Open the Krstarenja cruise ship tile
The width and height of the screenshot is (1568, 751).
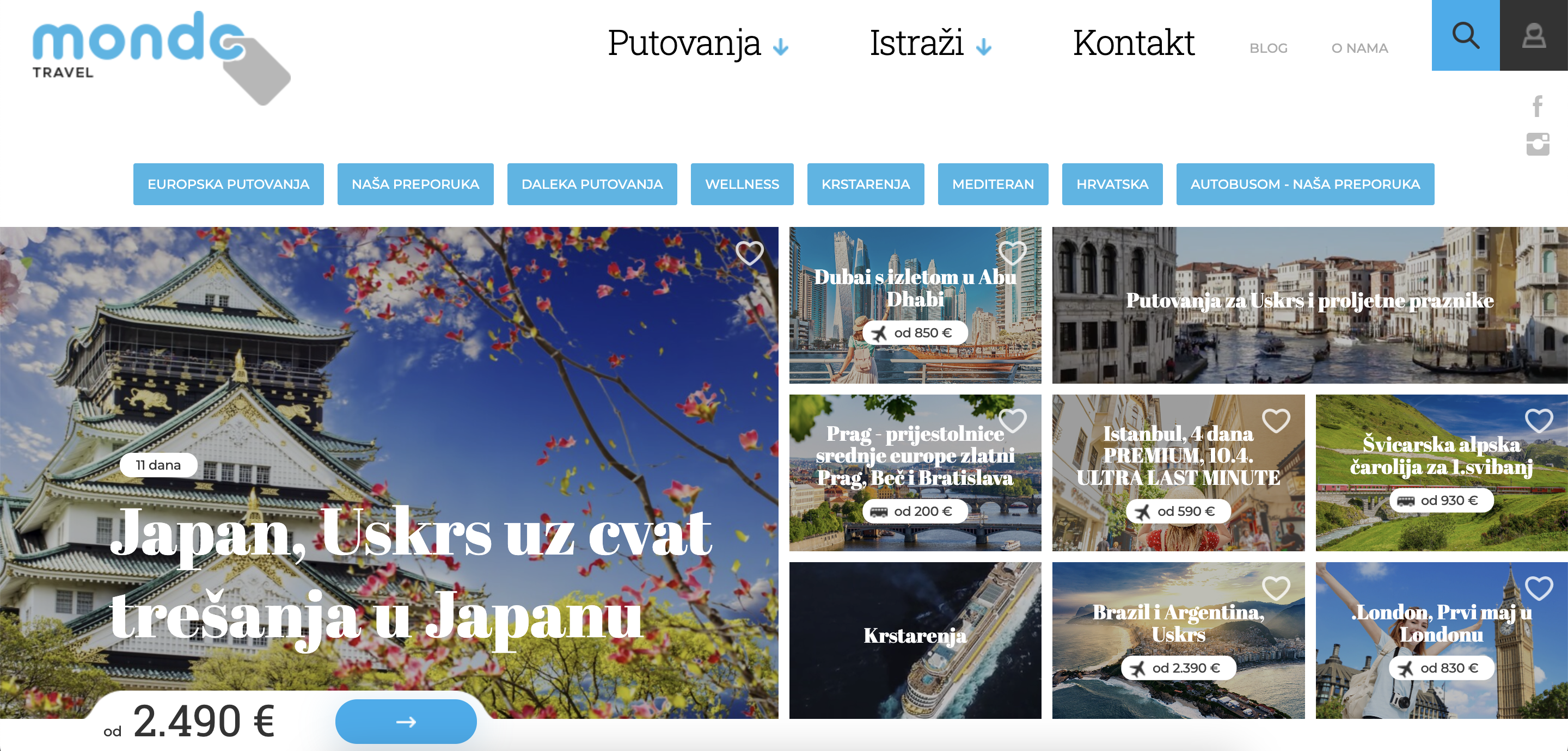914,640
